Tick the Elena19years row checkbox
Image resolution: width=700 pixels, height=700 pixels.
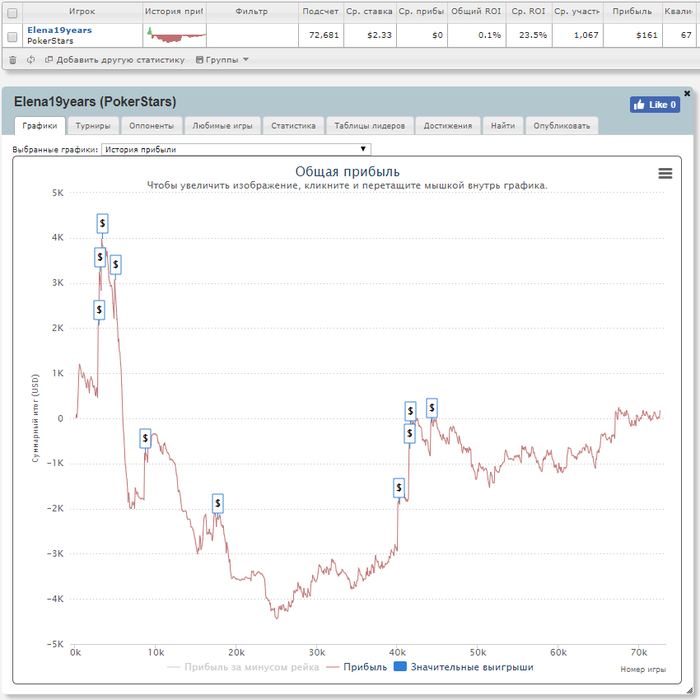coord(12,37)
